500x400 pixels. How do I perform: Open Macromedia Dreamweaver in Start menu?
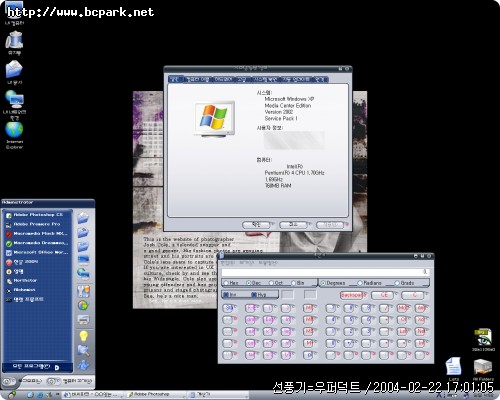click(37, 243)
